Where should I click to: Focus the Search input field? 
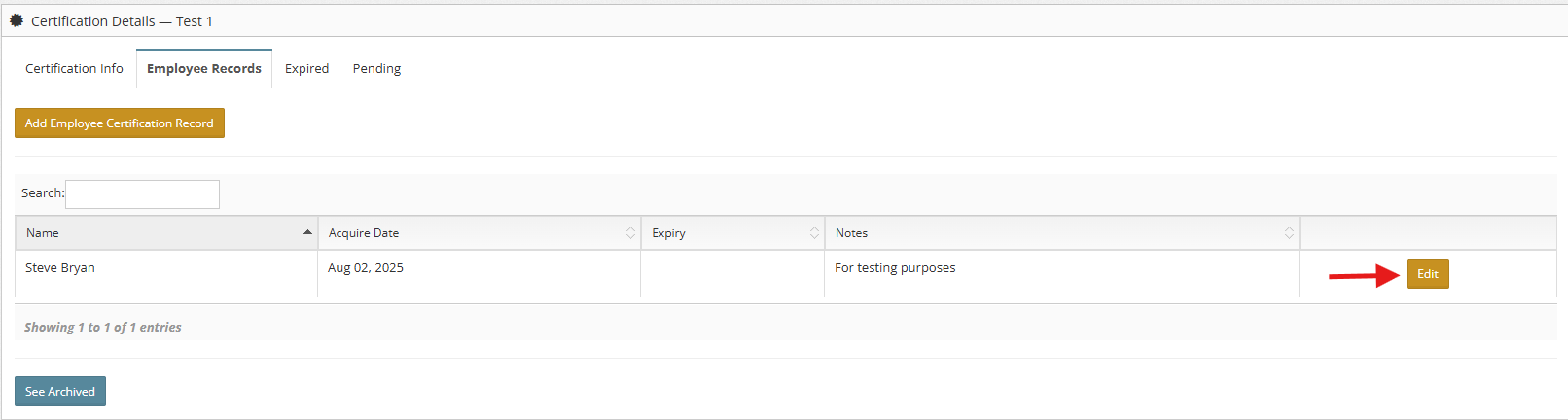pos(142,194)
